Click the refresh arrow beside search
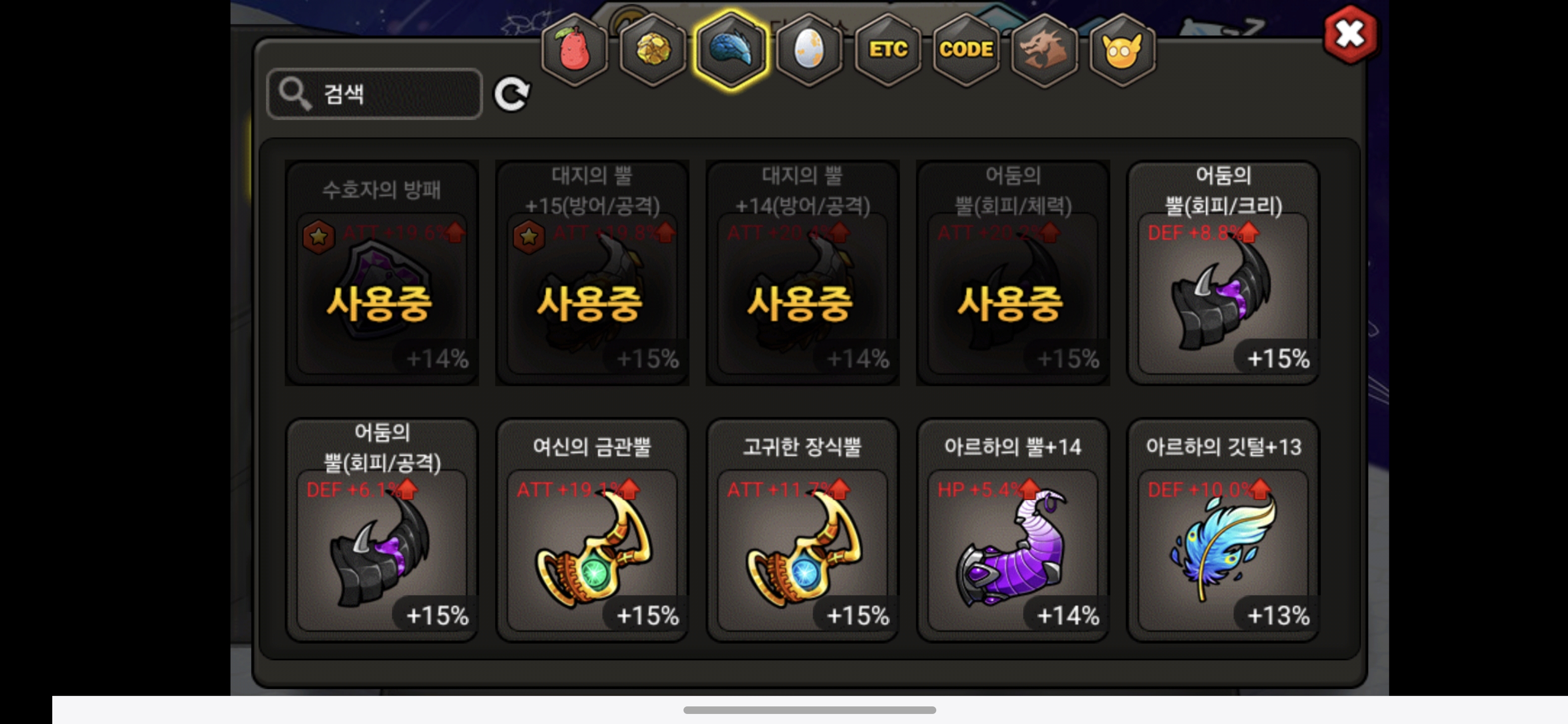1568x724 pixels. pyautogui.click(x=511, y=95)
